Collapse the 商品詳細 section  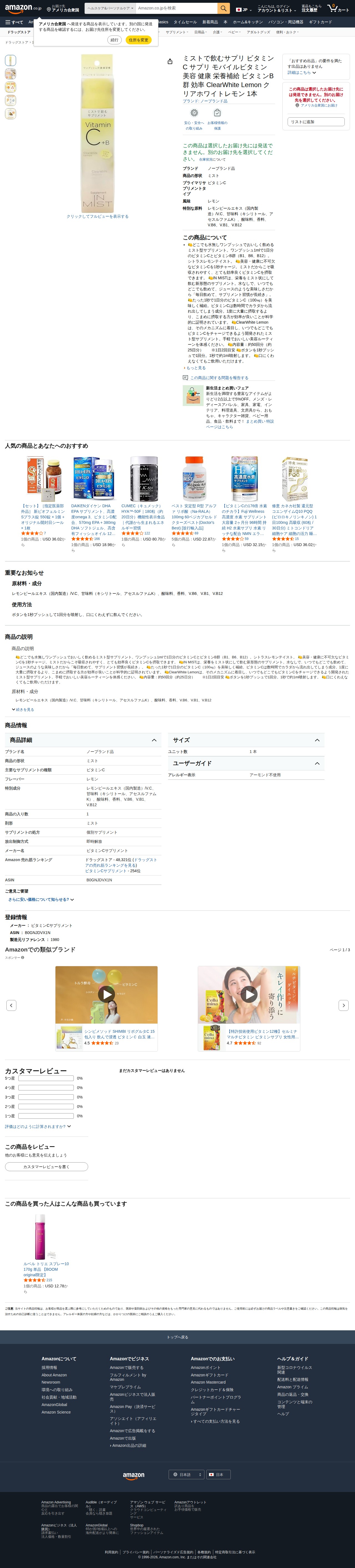154,740
